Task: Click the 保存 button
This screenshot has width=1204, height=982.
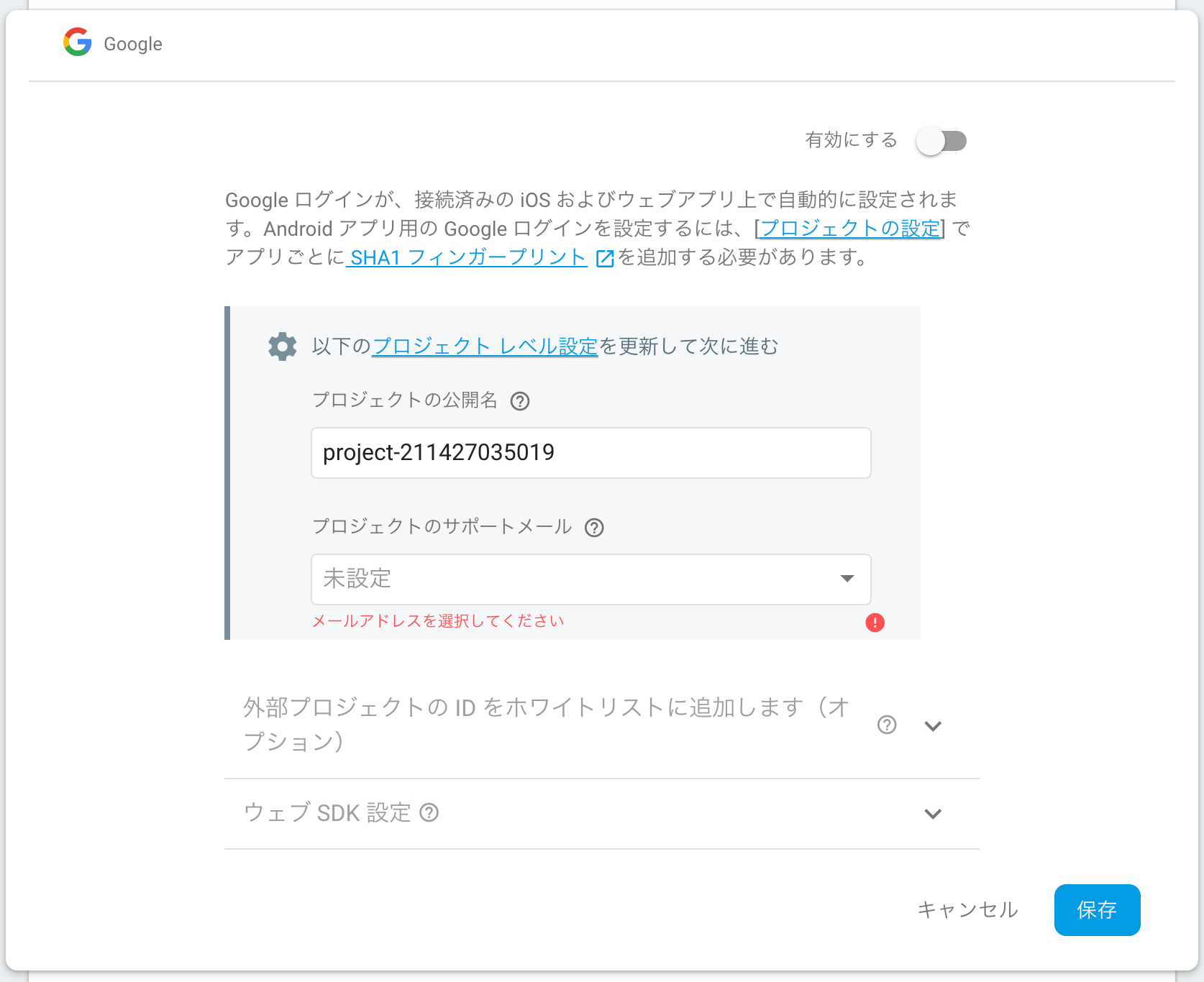Action: point(1097,910)
